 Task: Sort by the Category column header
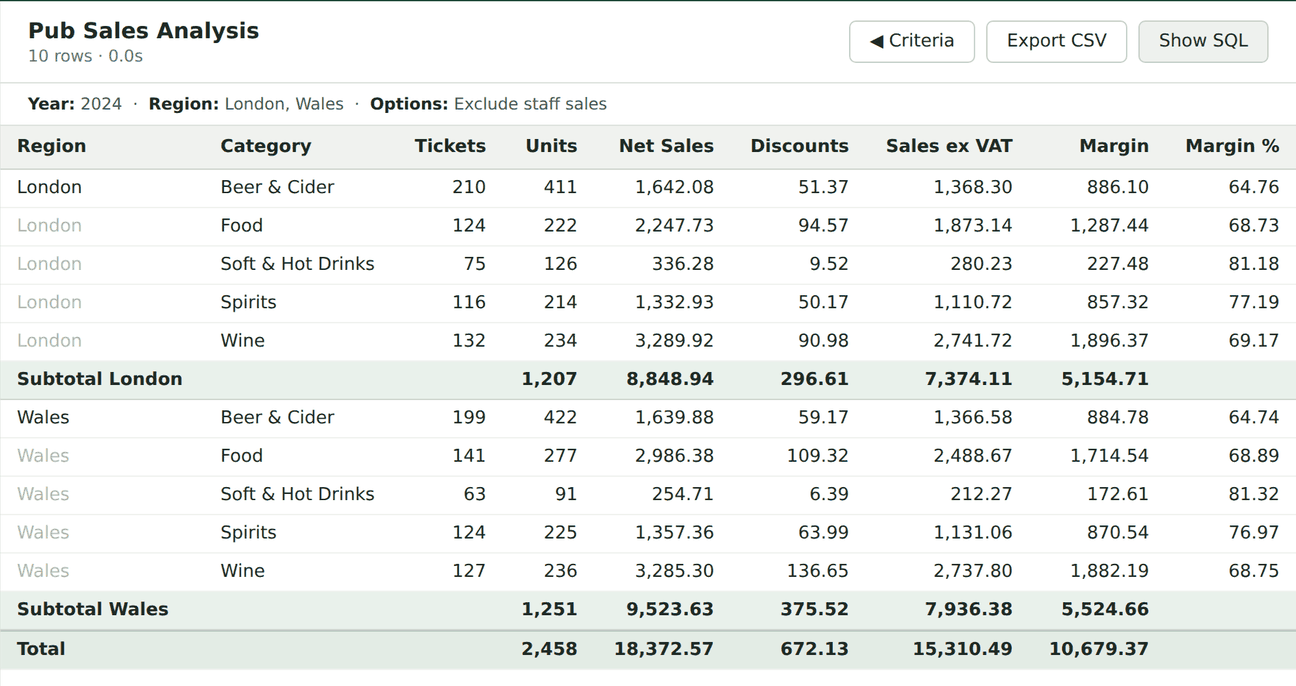pos(265,146)
